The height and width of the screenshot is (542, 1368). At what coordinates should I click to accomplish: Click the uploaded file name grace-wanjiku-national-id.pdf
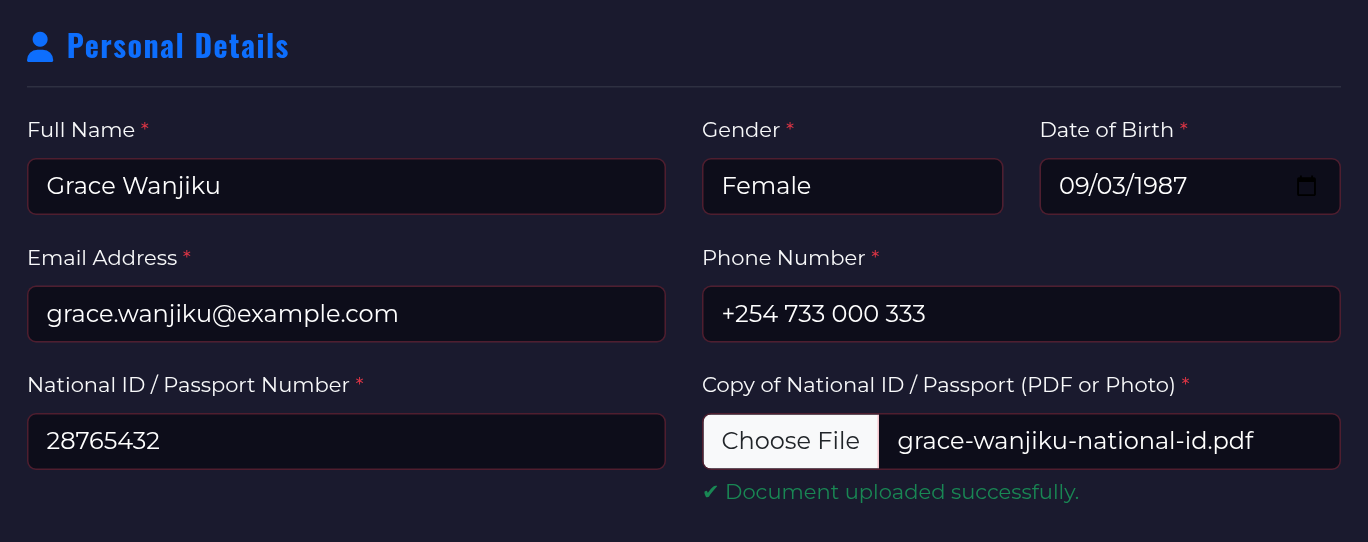click(1076, 441)
